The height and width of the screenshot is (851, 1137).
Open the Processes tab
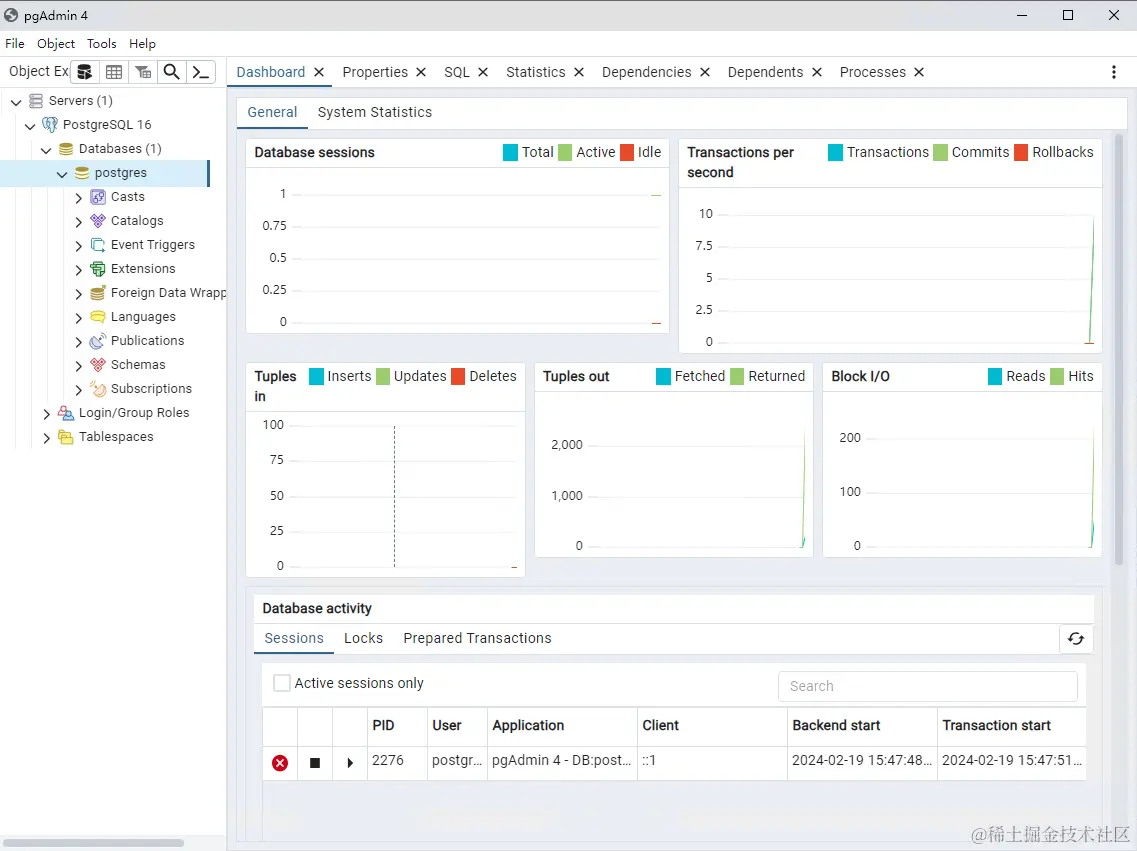point(872,72)
